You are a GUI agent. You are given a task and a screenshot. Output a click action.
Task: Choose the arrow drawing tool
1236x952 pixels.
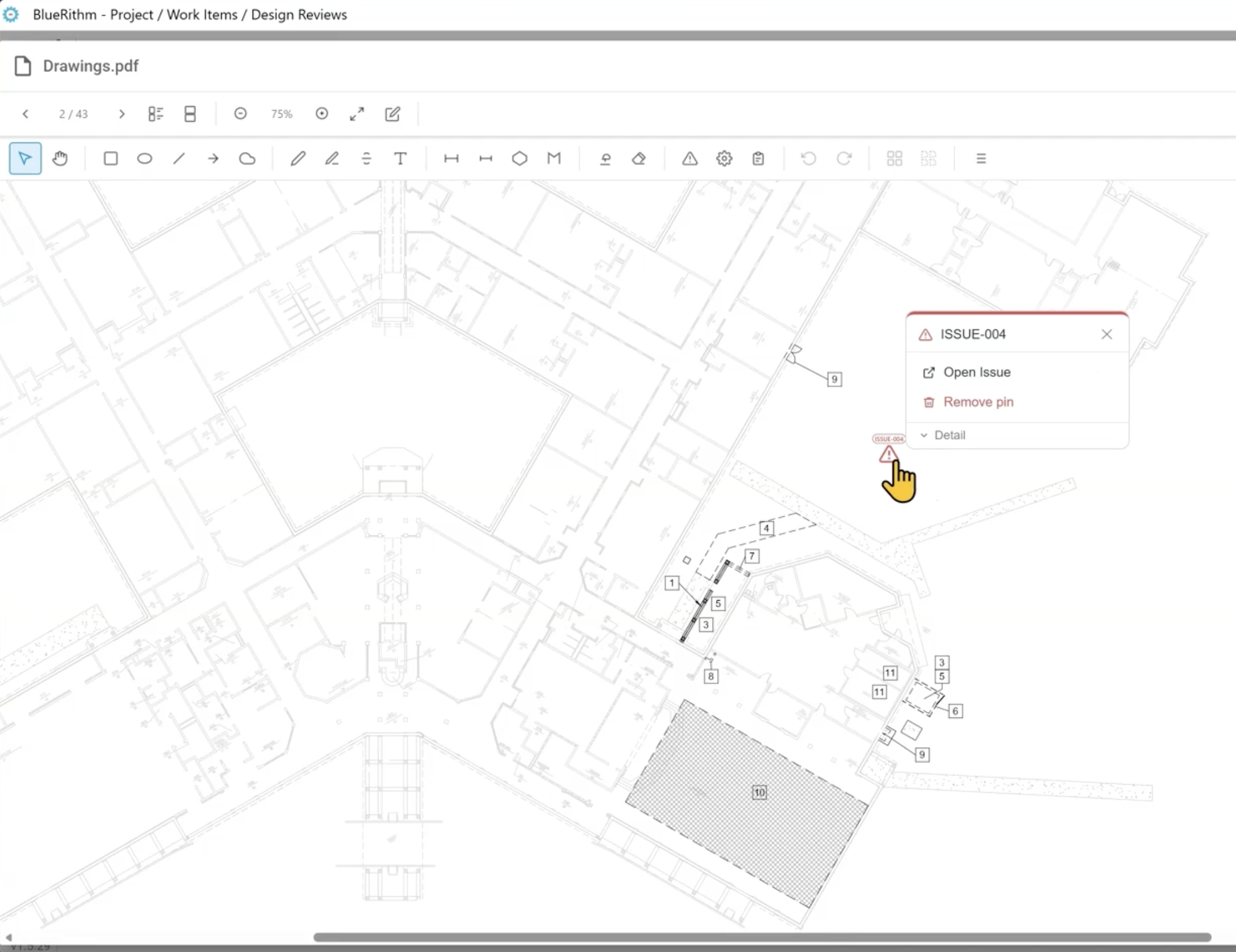213,159
